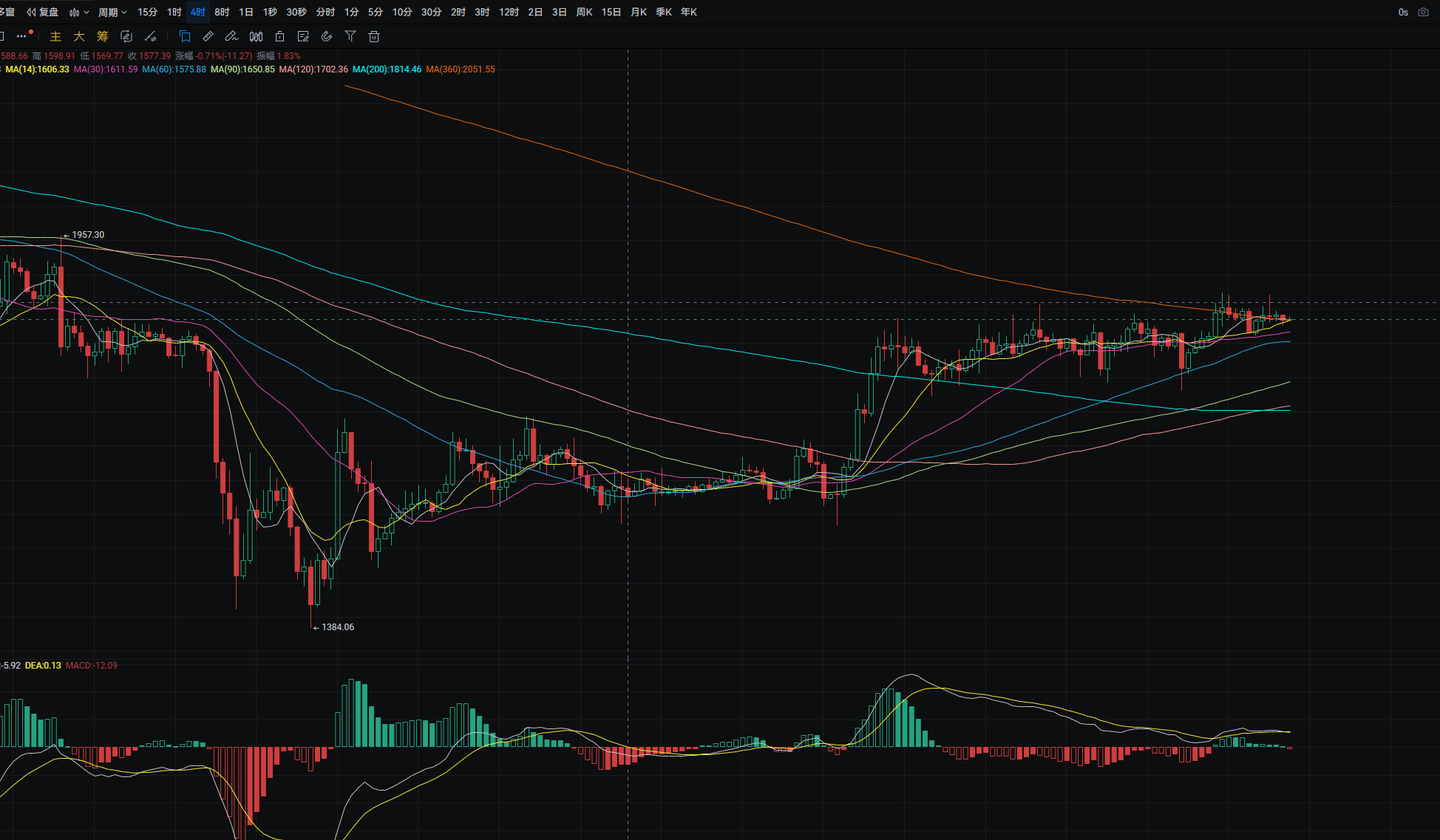
Task: Select the pen drawing tool
Action: [232, 36]
